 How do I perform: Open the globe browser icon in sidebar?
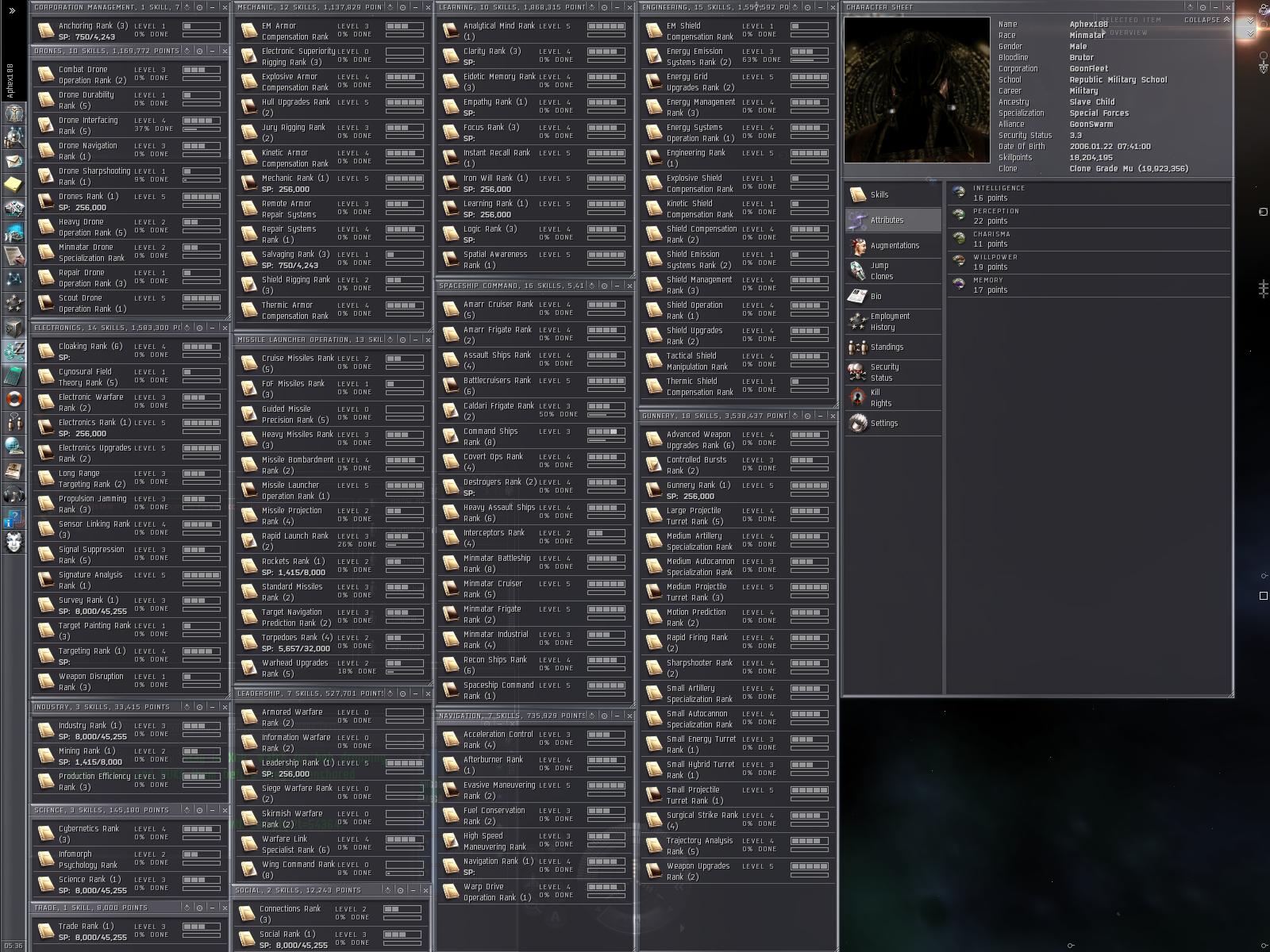click(x=14, y=446)
